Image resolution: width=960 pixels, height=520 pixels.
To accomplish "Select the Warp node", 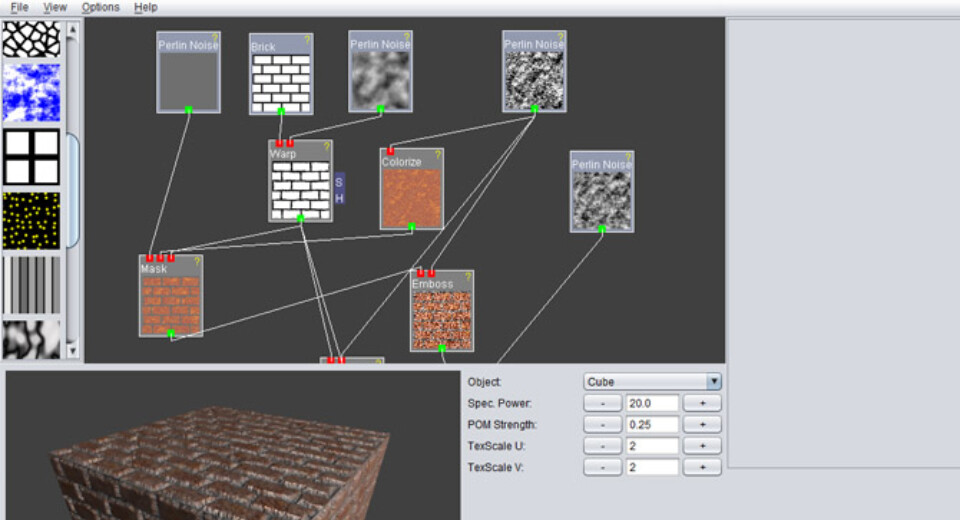I will point(300,186).
